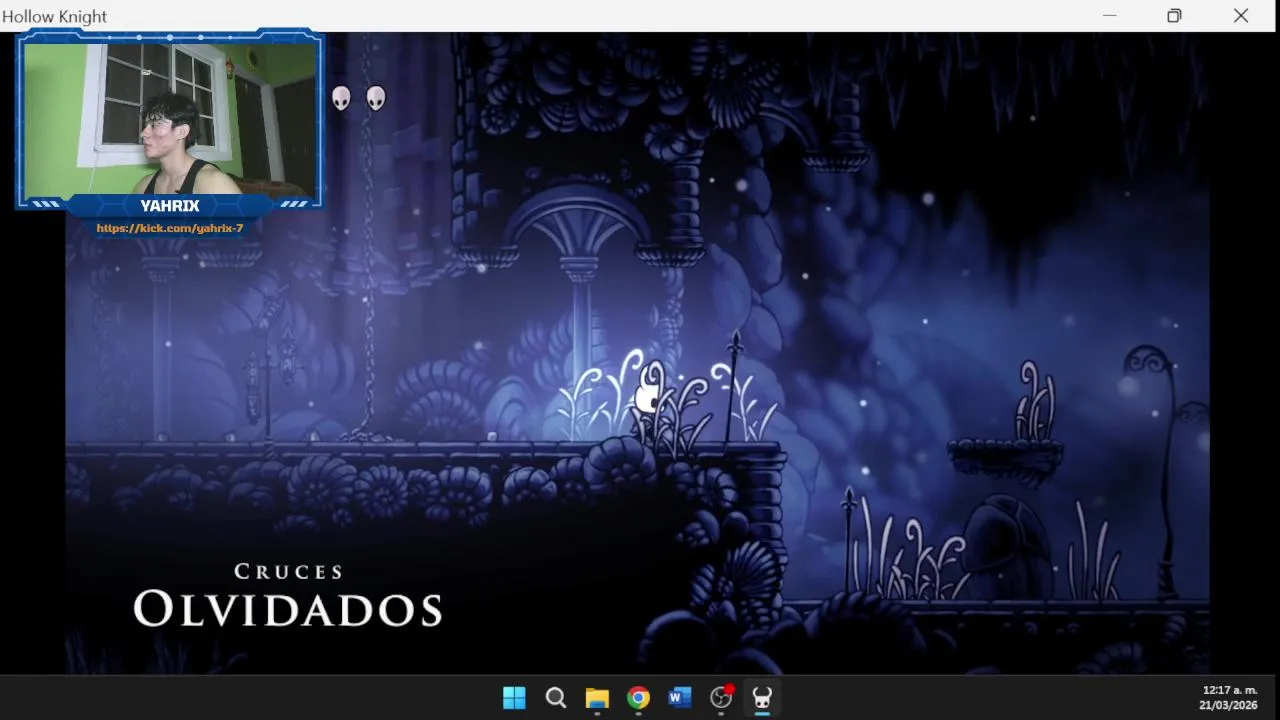
Task: Close the Hollow Knight window
Action: (x=1241, y=16)
